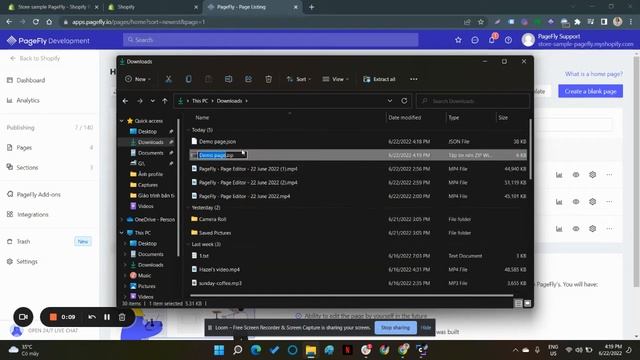
Task: Click the PageFly star favorites icon
Action: [458, 40]
